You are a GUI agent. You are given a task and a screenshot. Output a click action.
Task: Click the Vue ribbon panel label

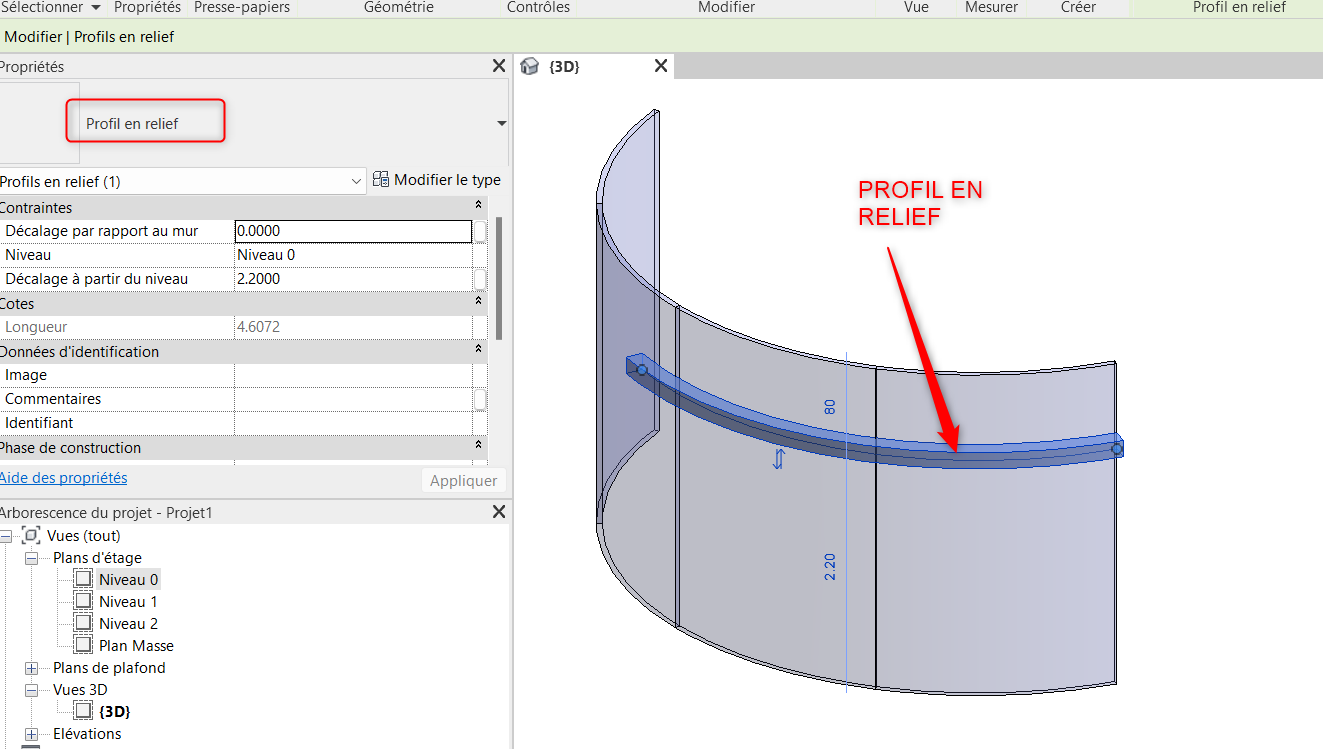916,7
